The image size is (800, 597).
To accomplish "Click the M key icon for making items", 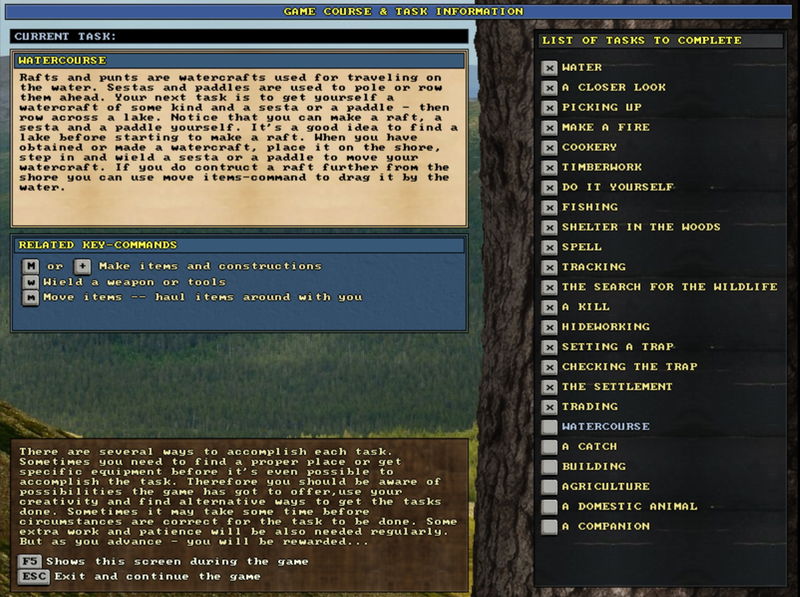I will point(31,266).
